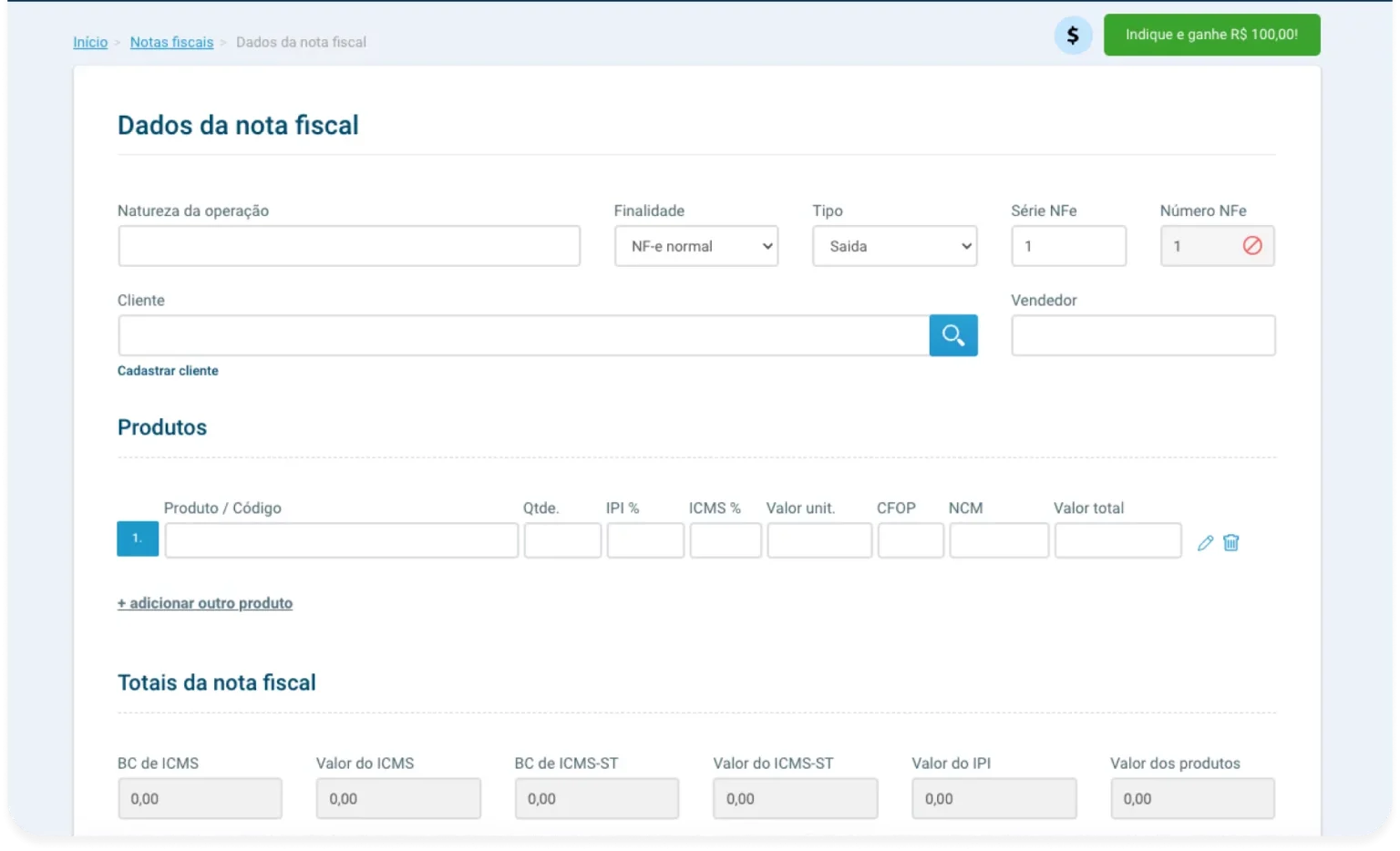The image size is (1400, 851).
Task: Open the Notas fiscais breadcrumb link
Action: (171, 42)
